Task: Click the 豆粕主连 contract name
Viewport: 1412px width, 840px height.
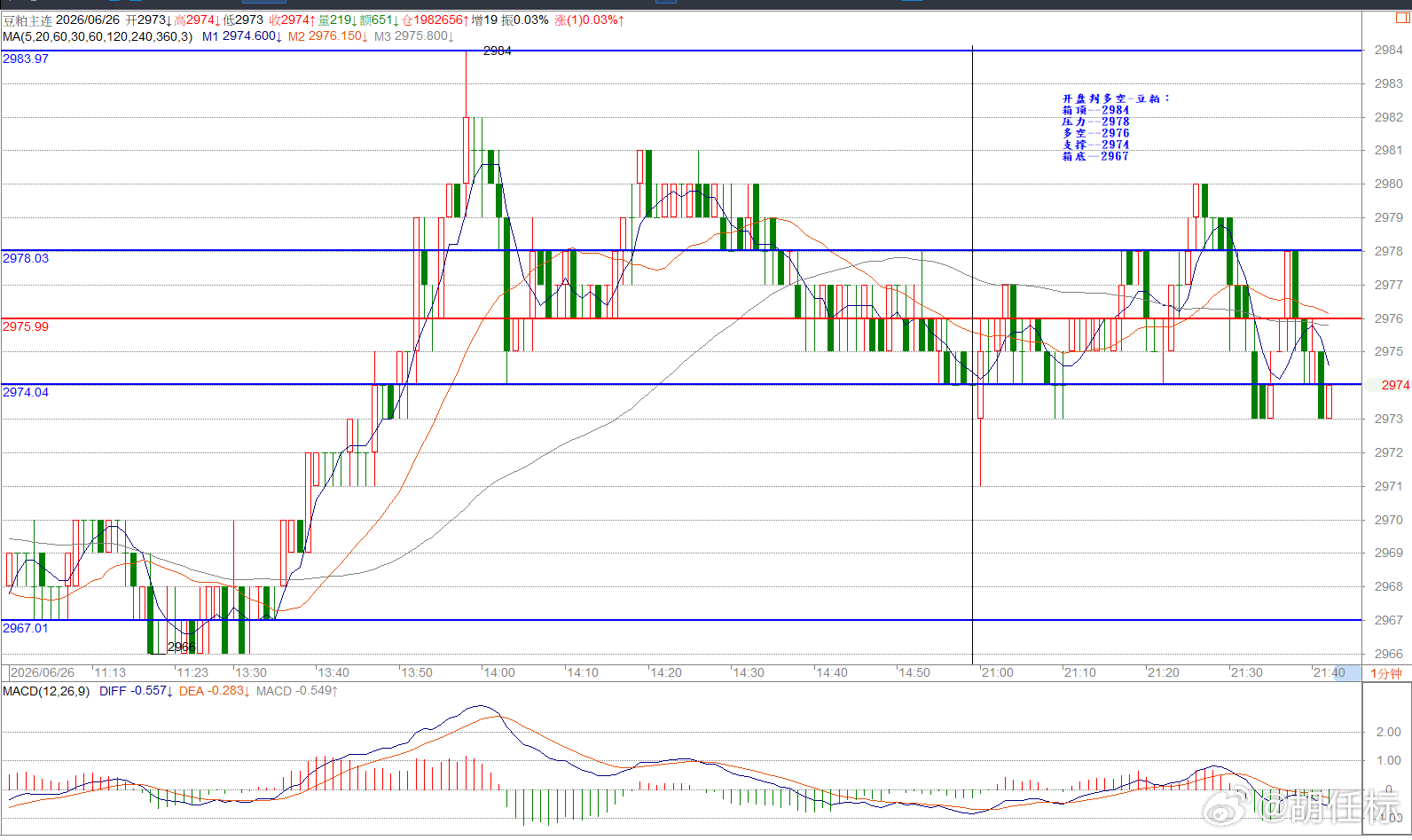Action: [27, 20]
